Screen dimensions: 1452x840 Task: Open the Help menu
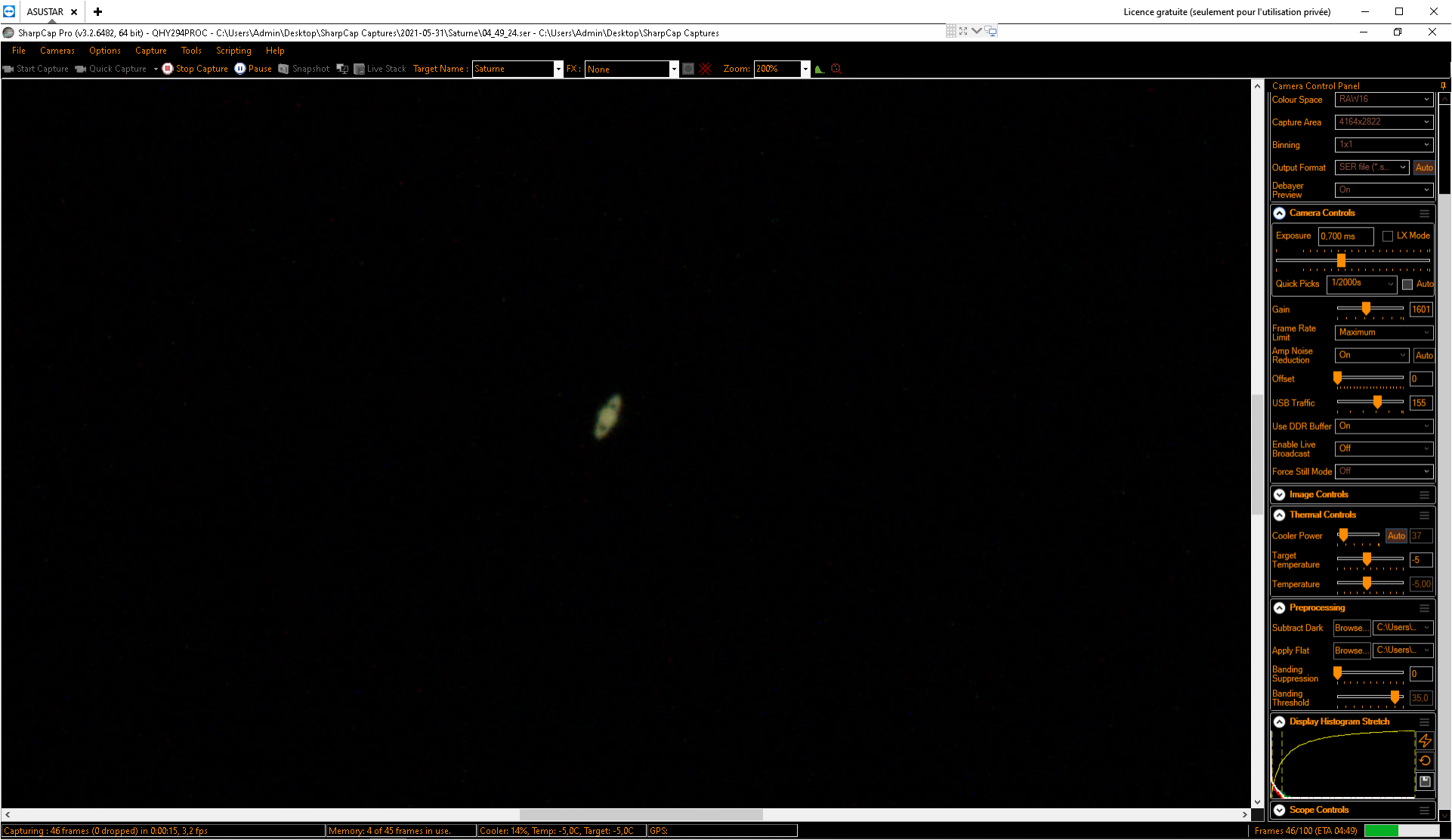[x=275, y=51]
